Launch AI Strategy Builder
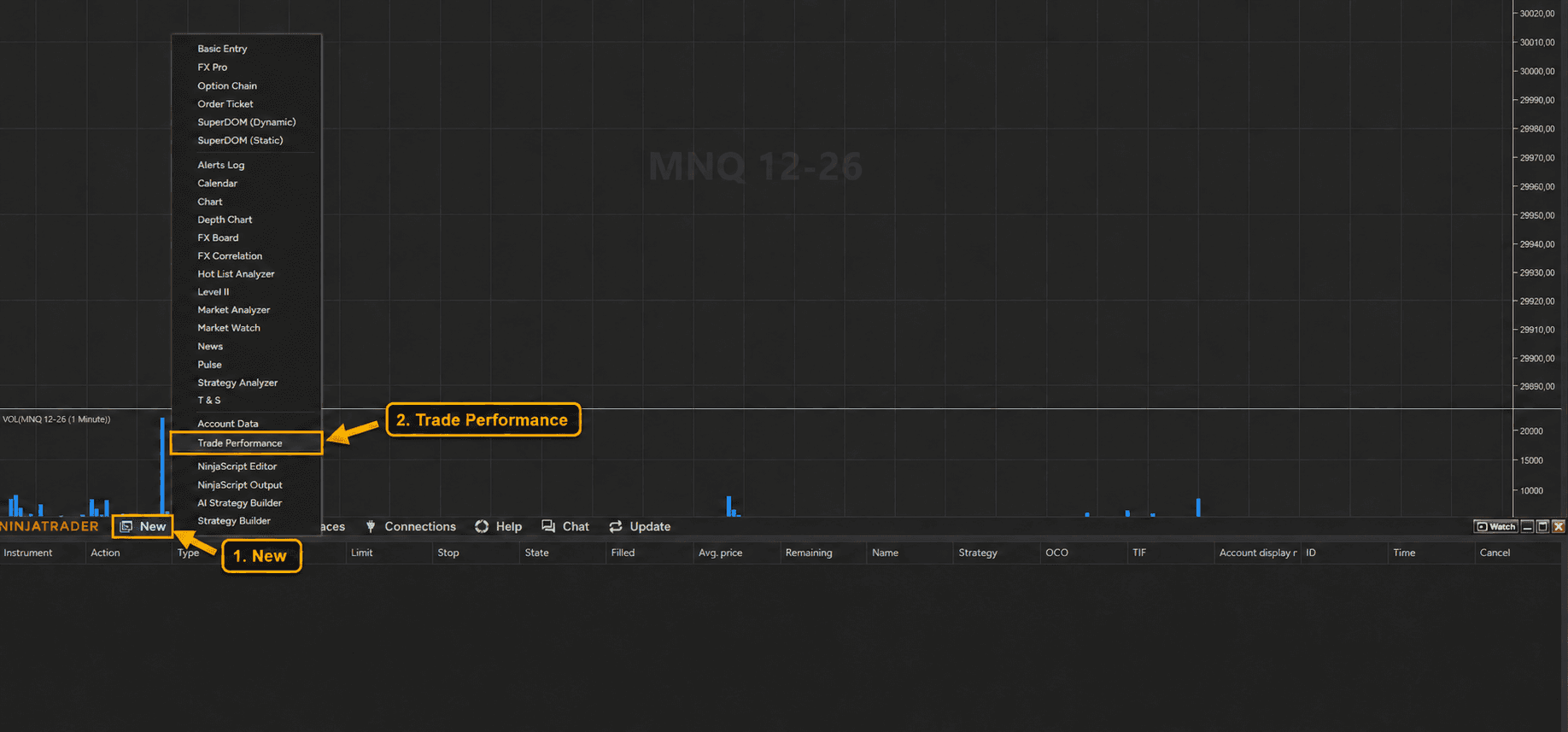The height and width of the screenshot is (732, 1568). point(240,503)
